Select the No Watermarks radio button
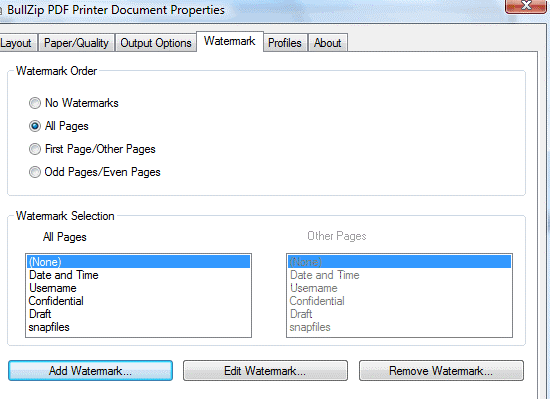 (x=35, y=103)
